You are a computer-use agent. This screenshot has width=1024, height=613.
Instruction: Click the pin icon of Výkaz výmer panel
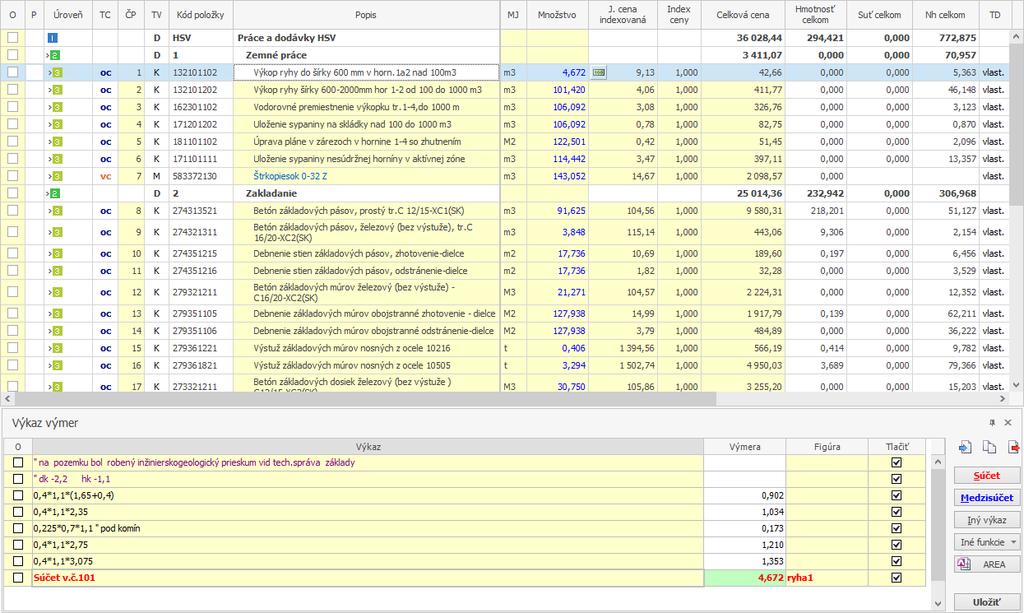coord(993,422)
